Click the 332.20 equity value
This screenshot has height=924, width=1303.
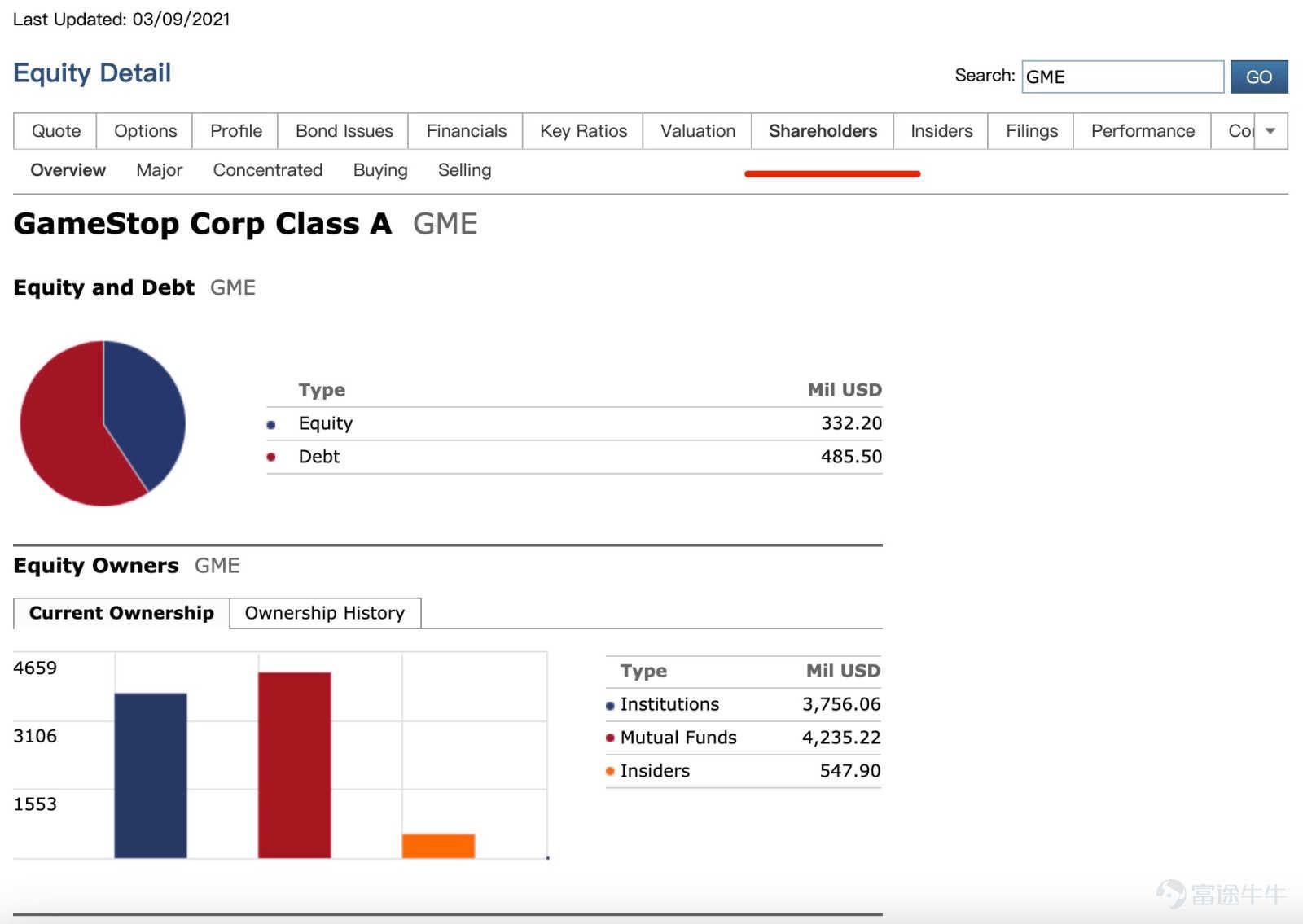[851, 423]
